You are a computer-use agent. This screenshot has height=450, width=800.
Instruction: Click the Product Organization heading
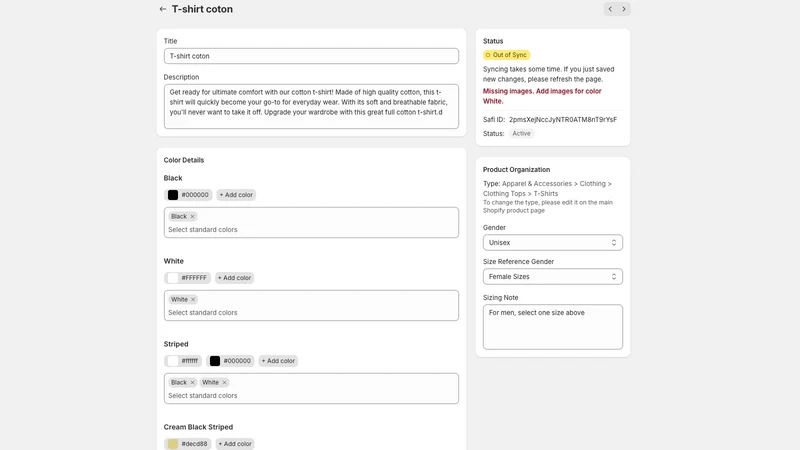pos(516,170)
